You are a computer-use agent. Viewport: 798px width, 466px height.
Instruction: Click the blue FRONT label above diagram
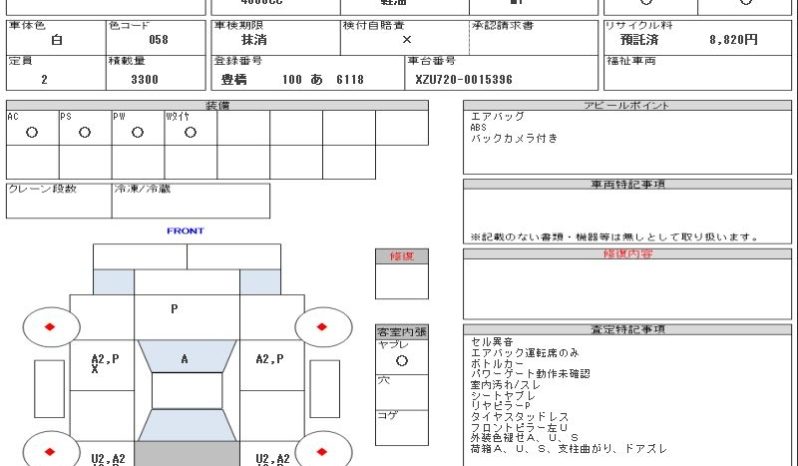[185, 231]
